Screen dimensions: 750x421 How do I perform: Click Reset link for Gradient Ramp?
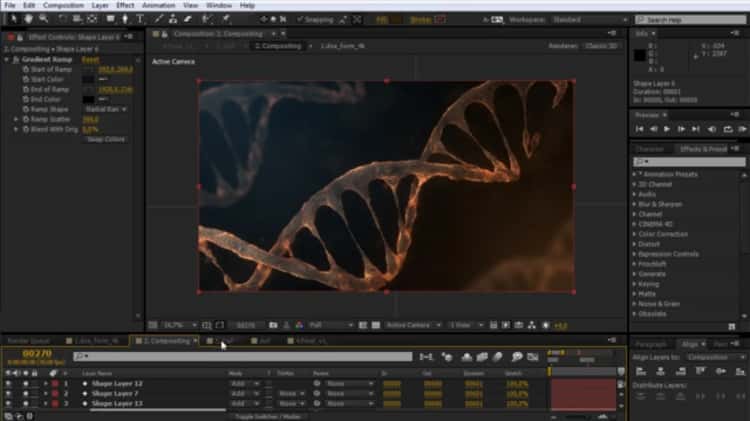tap(90, 60)
